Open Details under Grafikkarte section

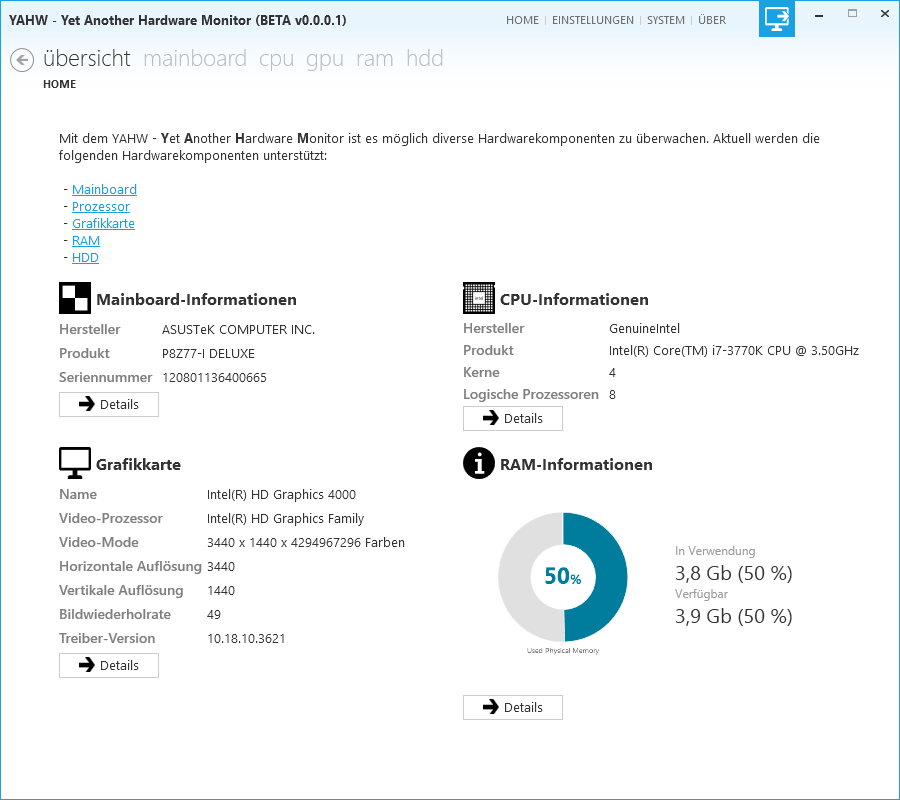109,666
